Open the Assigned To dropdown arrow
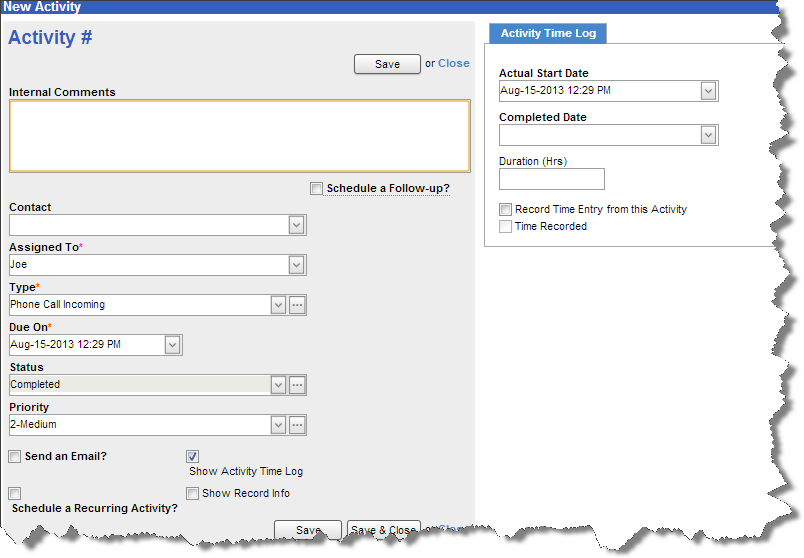This screenshot has height=558, width=804. (x=297, y=265)
